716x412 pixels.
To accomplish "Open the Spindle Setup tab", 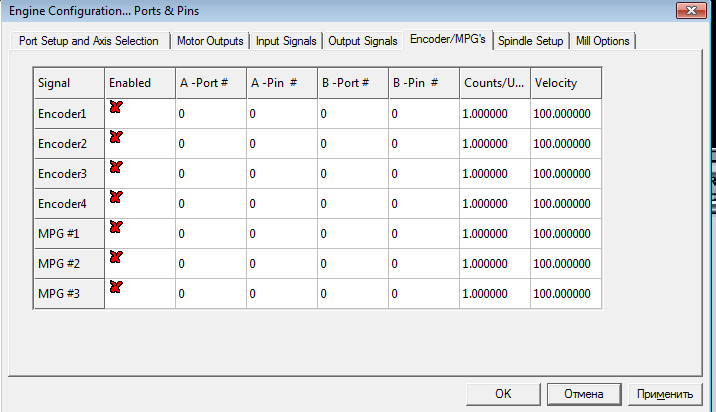I will point(530,41).
